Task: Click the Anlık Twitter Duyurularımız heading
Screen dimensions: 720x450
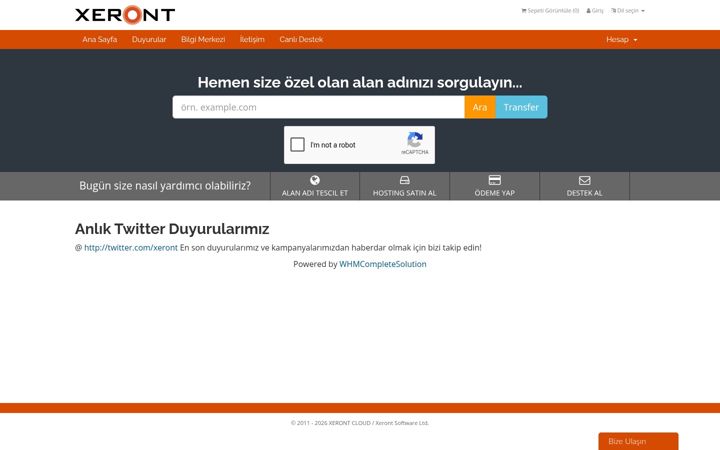Action: (x=172, y=229)
